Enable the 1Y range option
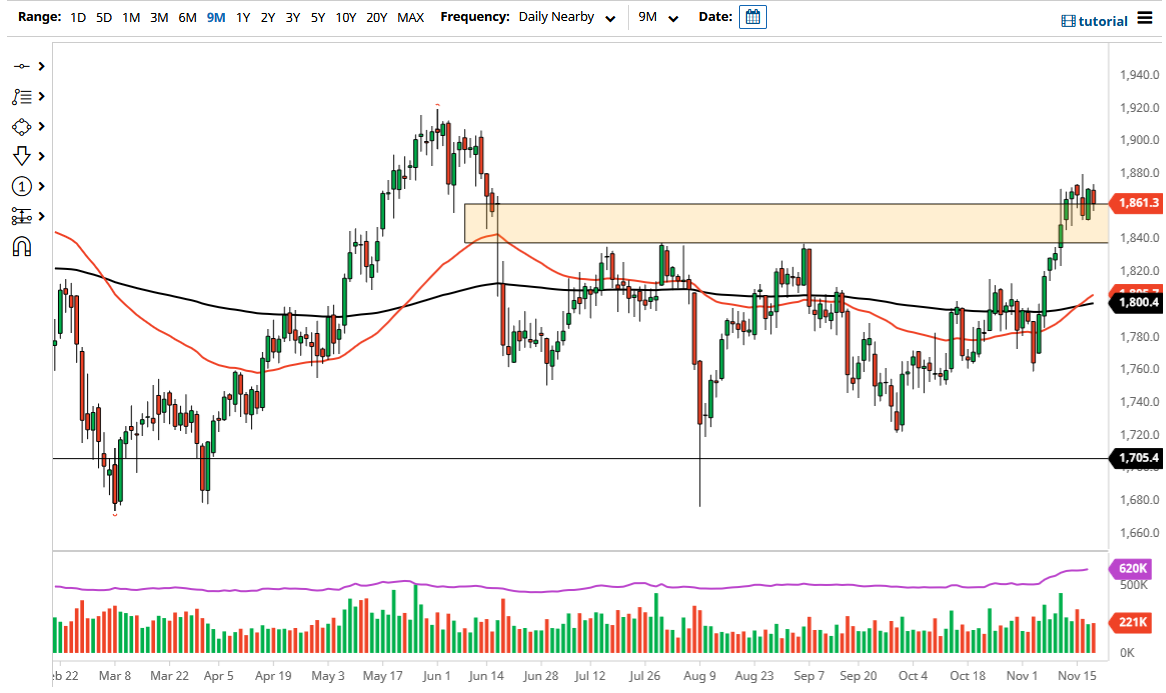This screenshot has height=693, width=1166. click(242, 17)
